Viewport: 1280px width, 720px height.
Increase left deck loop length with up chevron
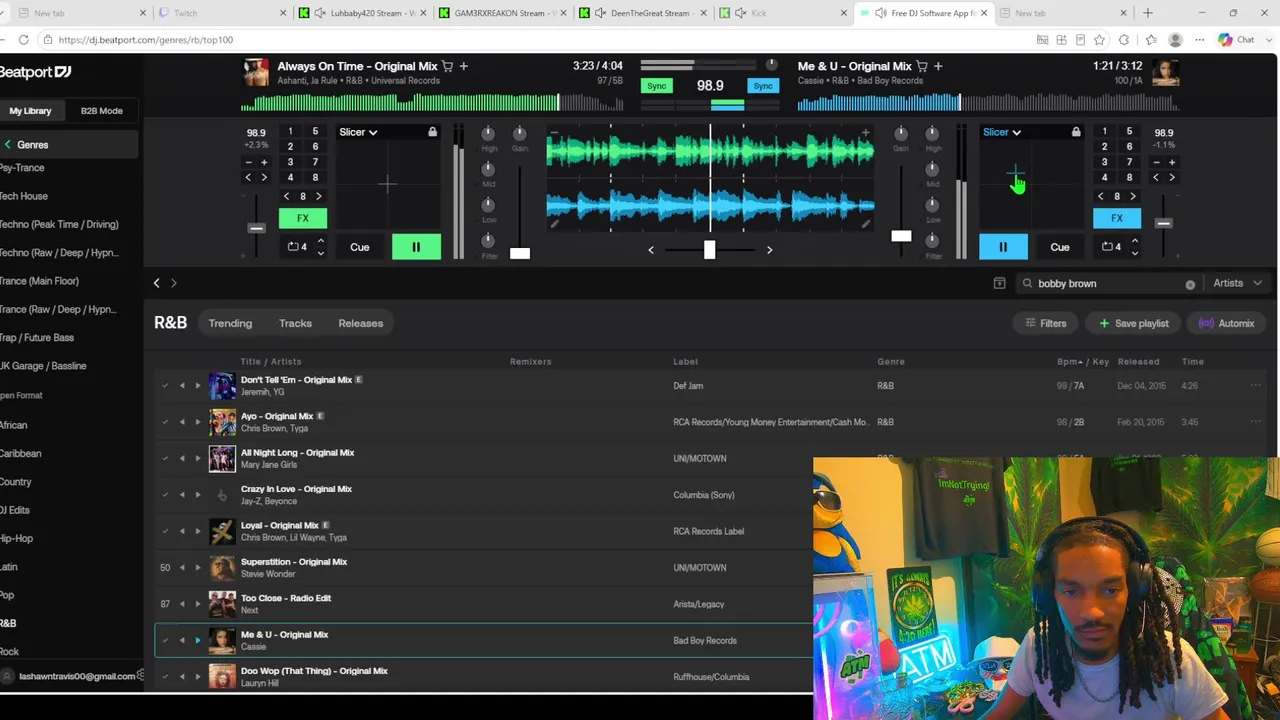320,241
